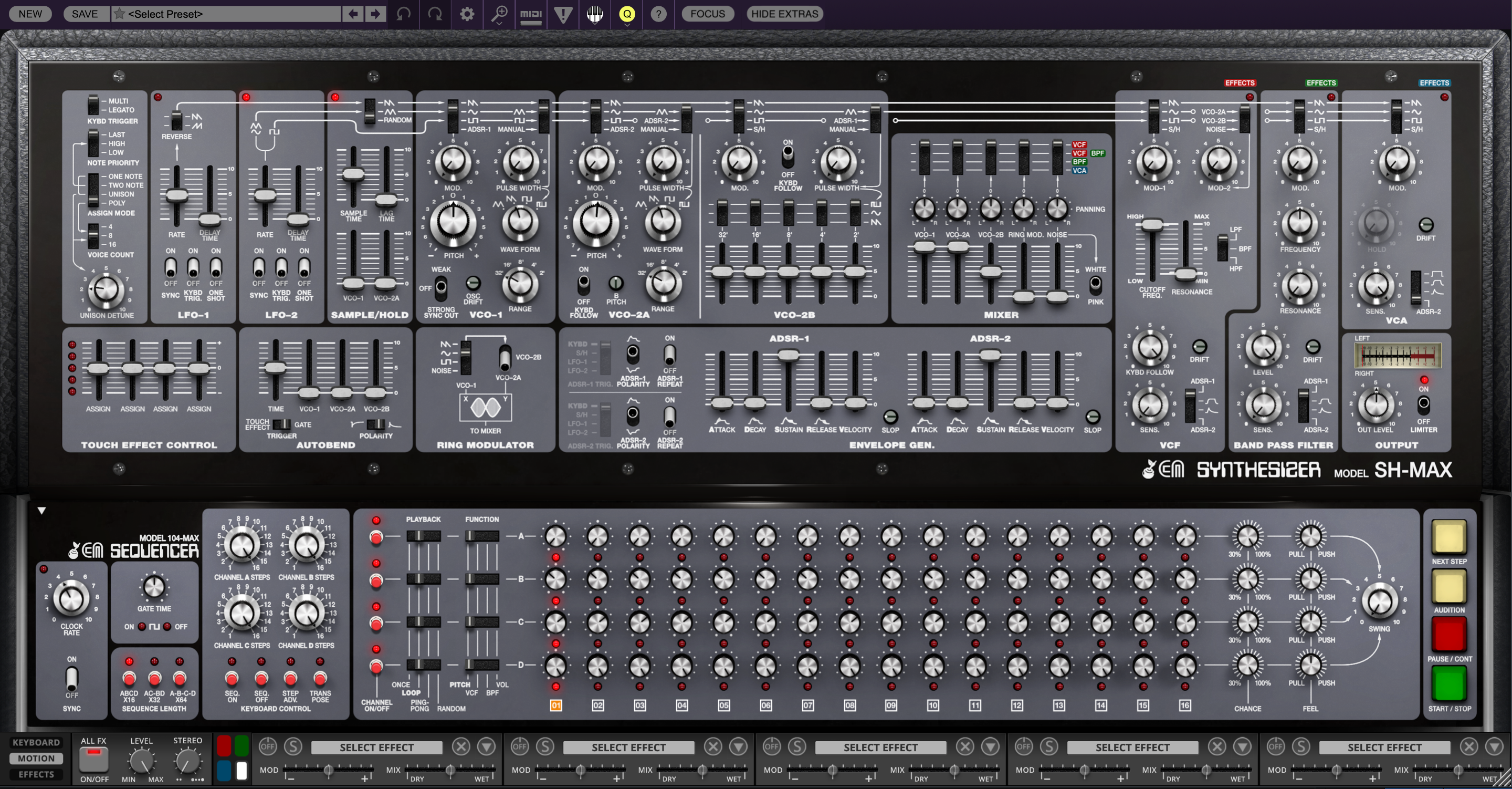Toggle the ALL FX on/off switch
1512x789 pixels.
click(94, 759)
